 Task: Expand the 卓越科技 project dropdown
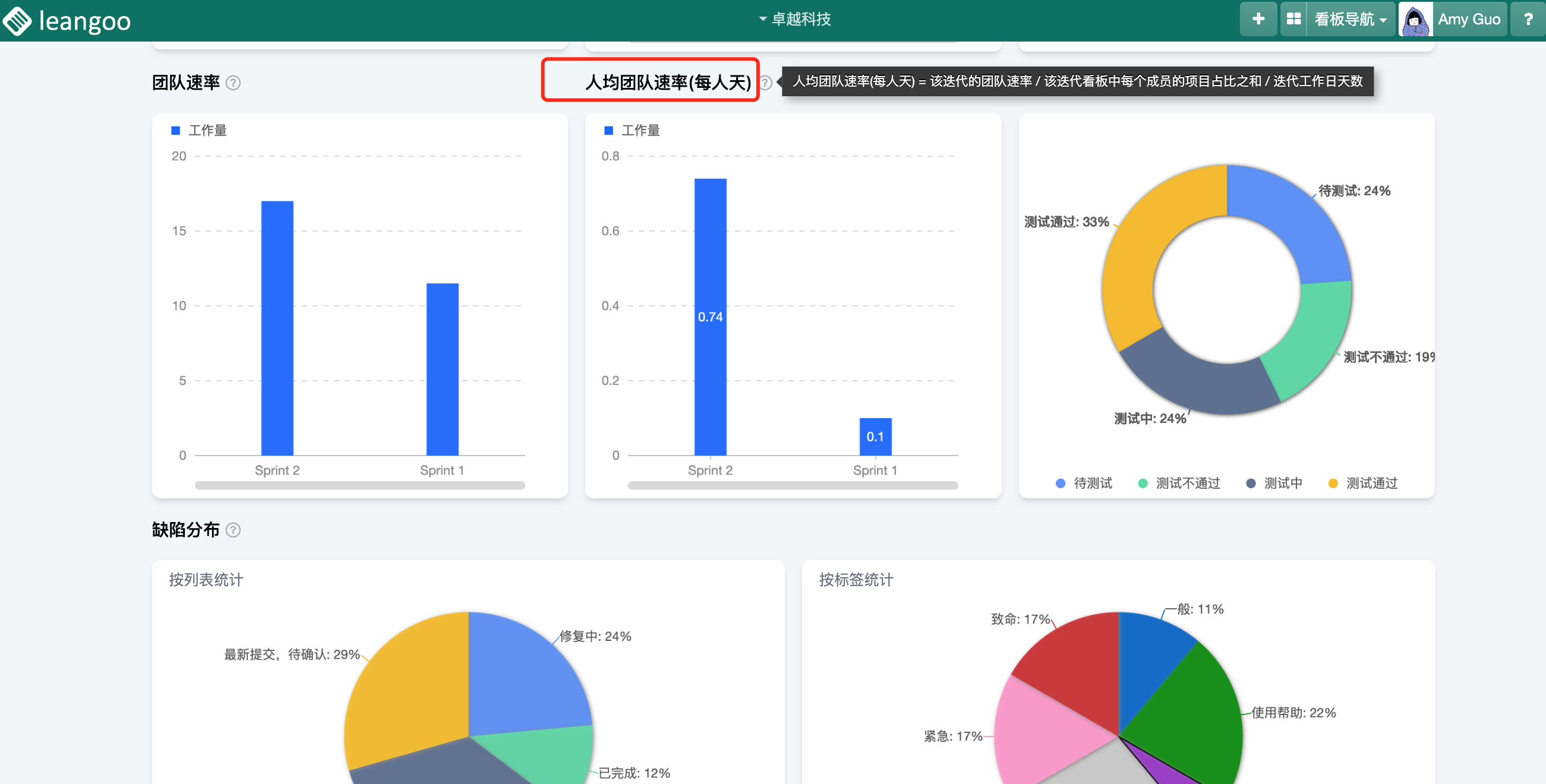pos(794,19)
